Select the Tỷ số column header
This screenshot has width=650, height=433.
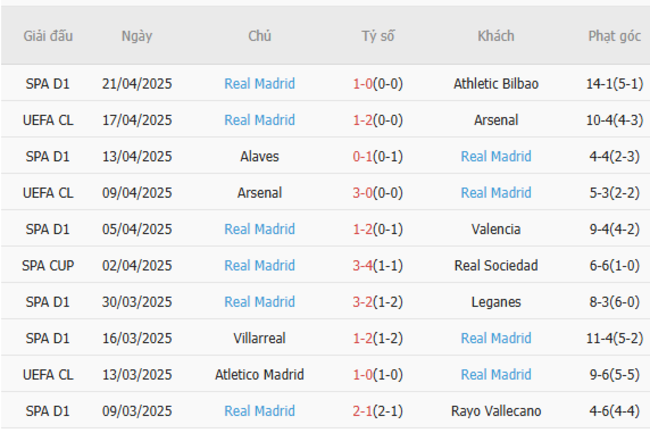pos(378,36)
